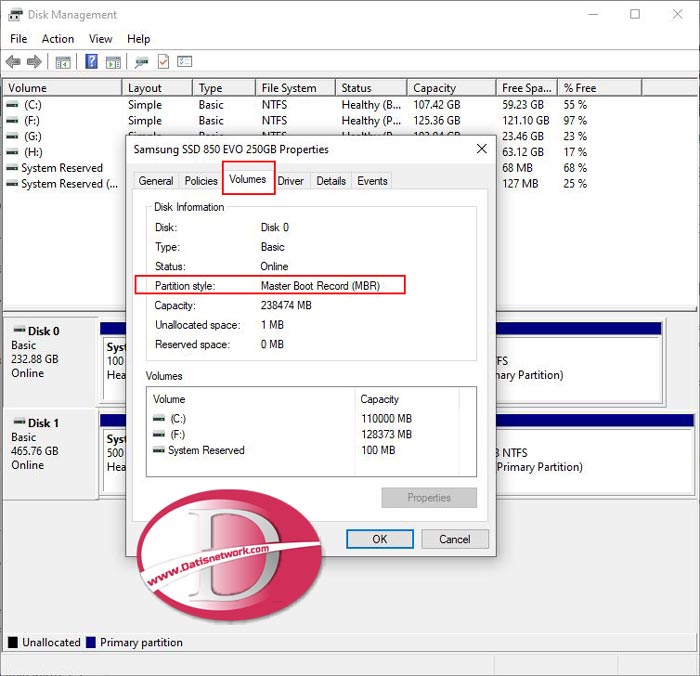Viewport: 700px width, 676px height.
Task: Open the View menu
Action: [100, 39]
